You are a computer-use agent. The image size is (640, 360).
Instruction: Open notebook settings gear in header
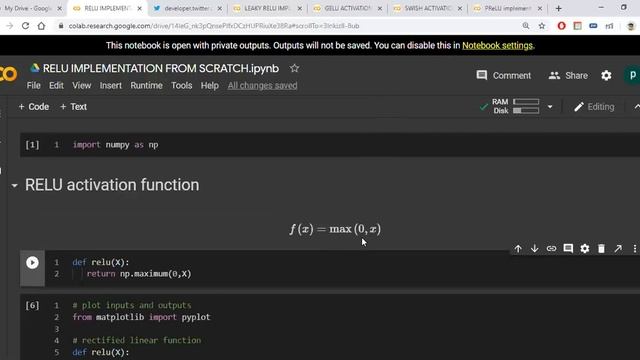[606, 76]
